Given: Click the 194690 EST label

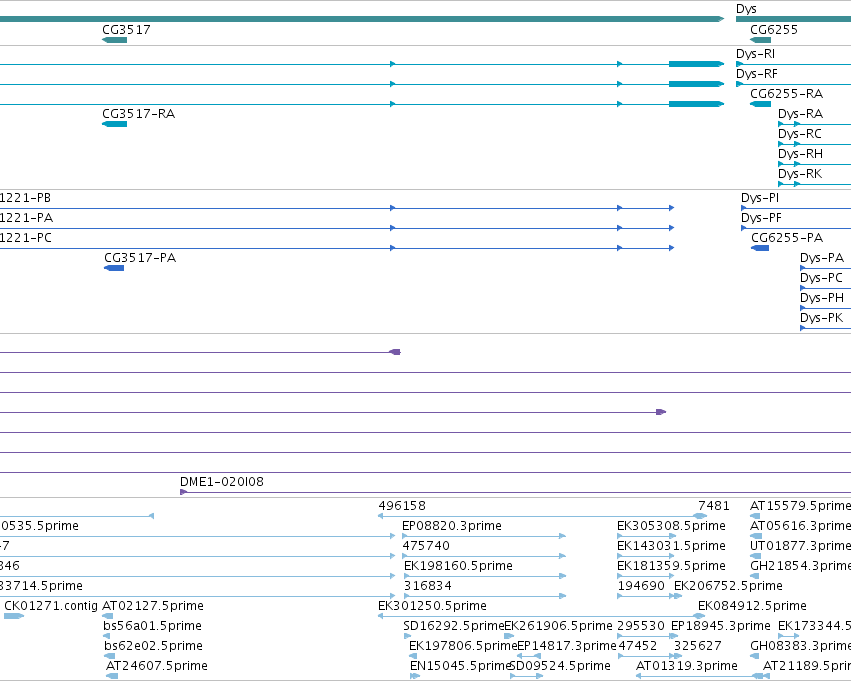Looking at the screenshot, I should 642,586.
